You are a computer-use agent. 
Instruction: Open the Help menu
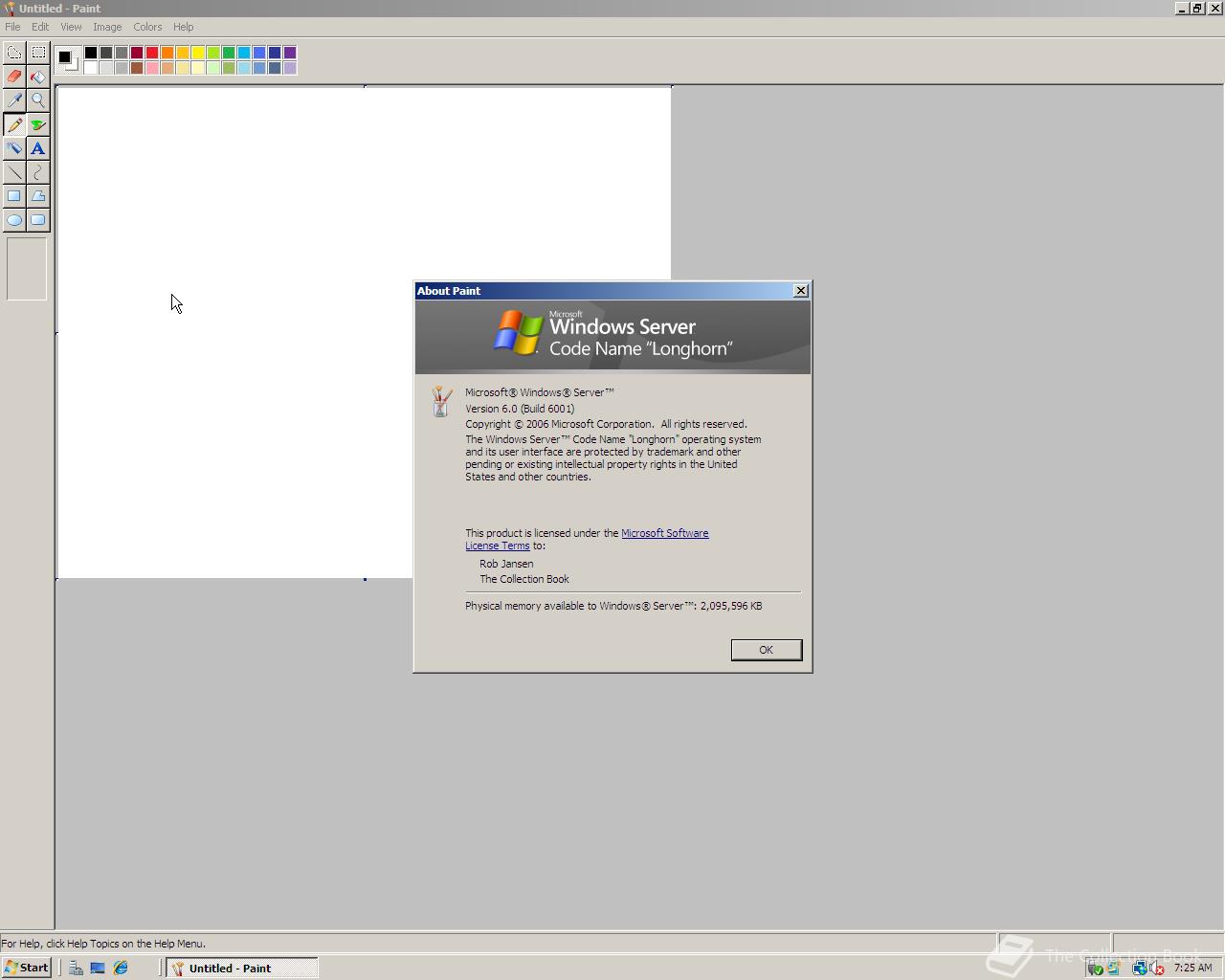pos(183,27)
